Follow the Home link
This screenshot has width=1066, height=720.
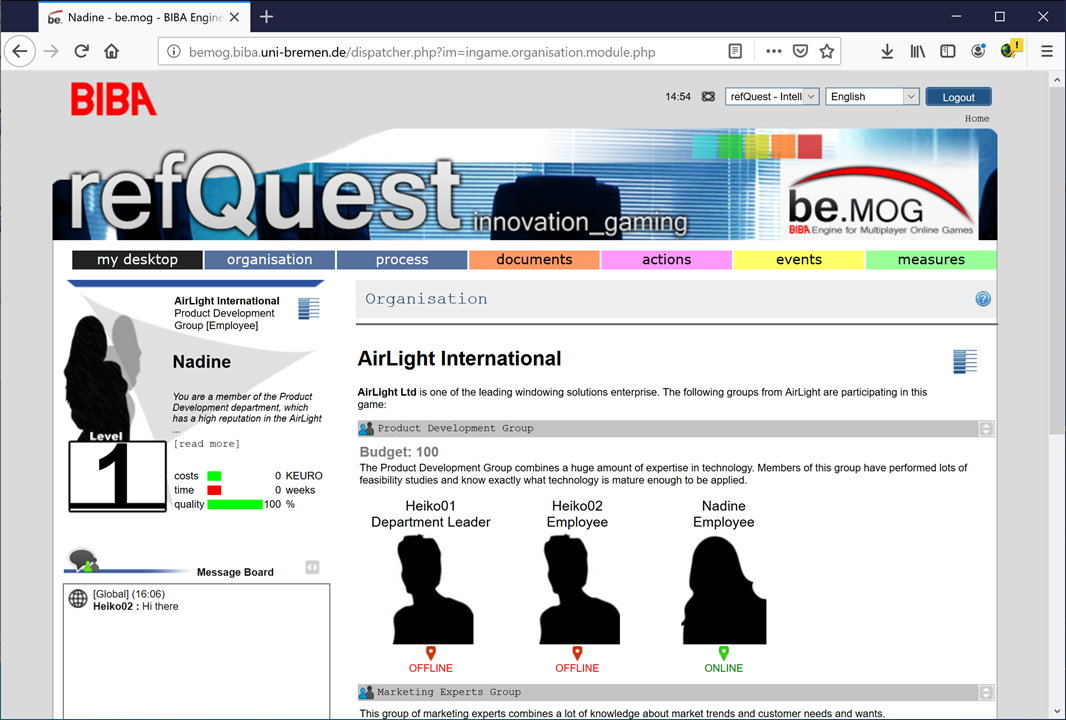(x=976, y=118)
